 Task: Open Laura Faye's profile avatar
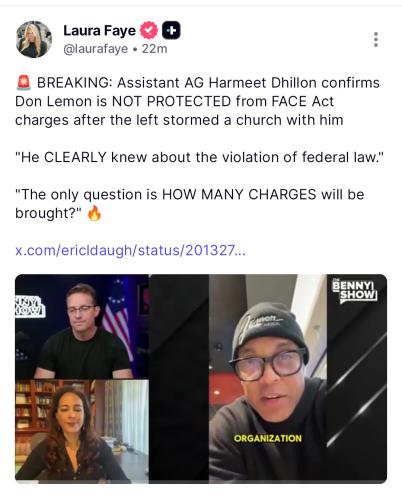coord(34,39)
